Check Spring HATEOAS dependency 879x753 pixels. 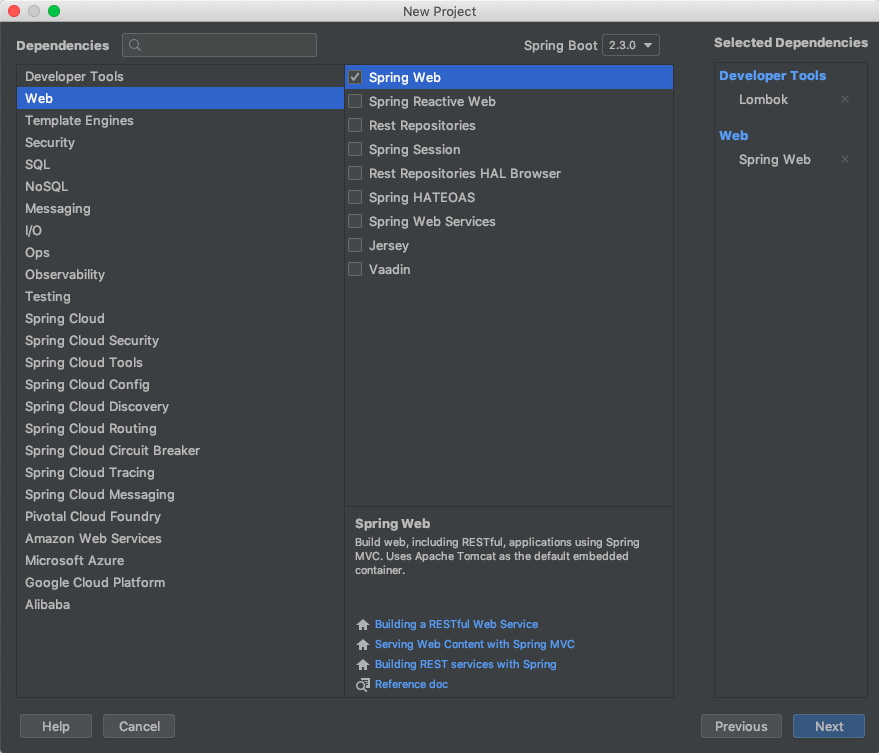pos(355,197)
